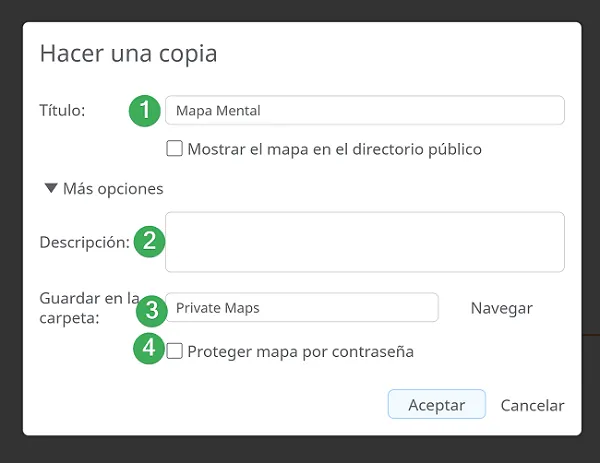Focus the Título field containing Mapa Mental
Screen dimensions: 600x463
pos(365,111)
